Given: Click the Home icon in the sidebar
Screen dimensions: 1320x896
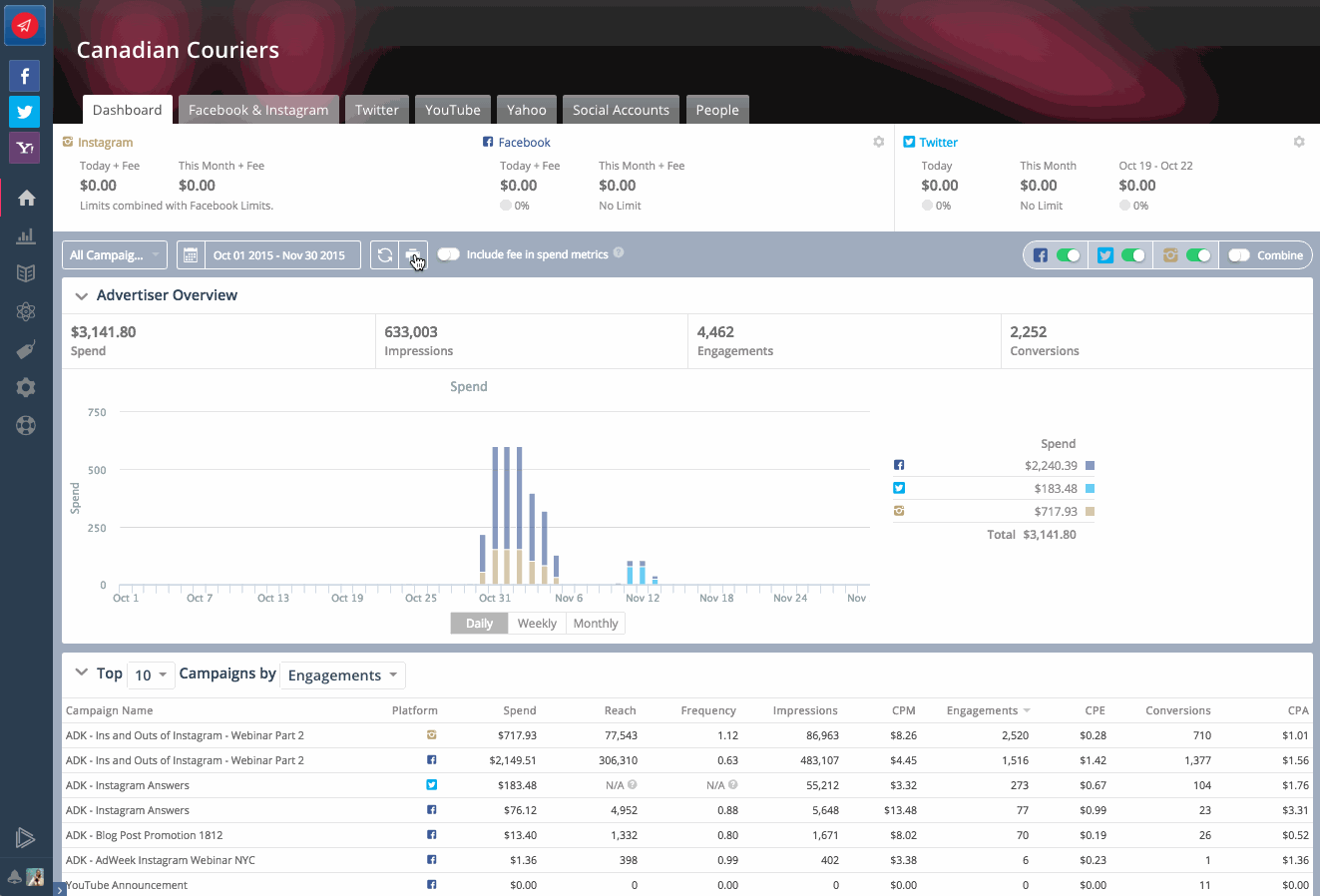Looking at the screenshot, I should pos(26,198).
